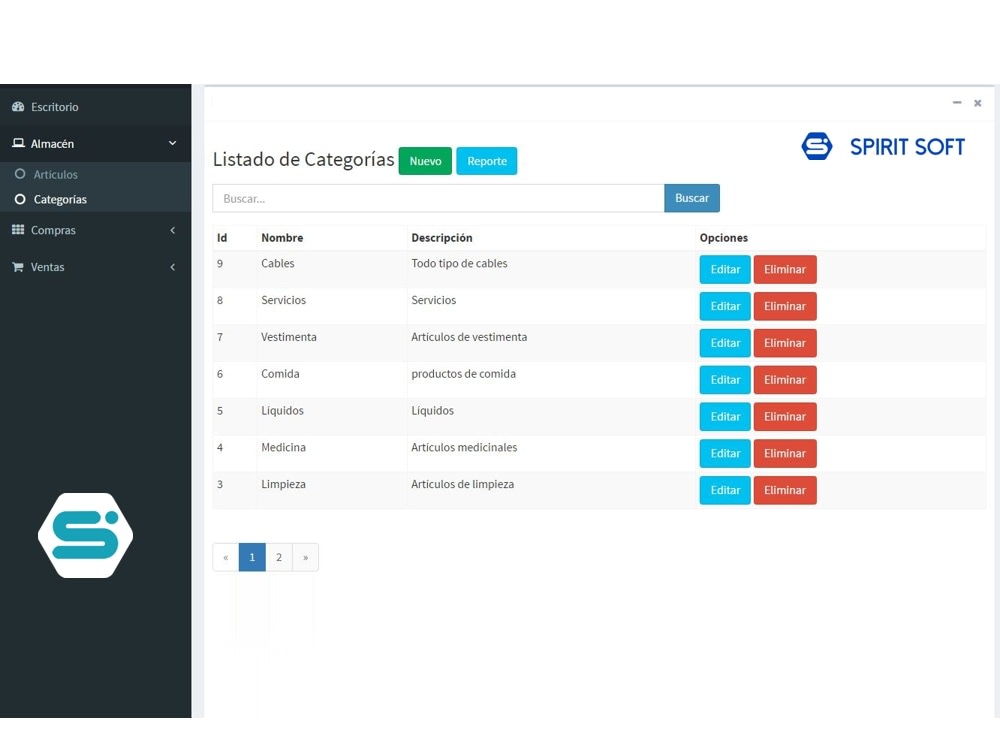
Task: Open Escritorio in the sidebar
Action: point(96,107)
